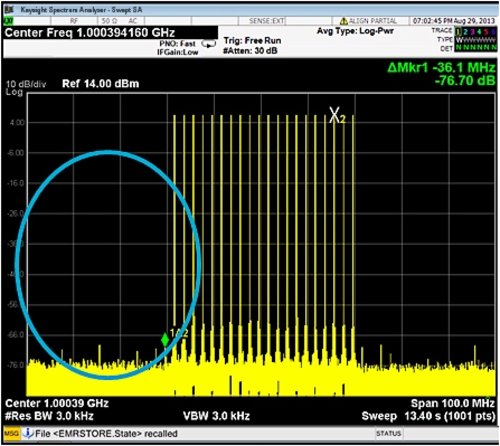500x446 pixels.
Task: Click the SENSE:EXT status field
Action: [x=267, y=21]
